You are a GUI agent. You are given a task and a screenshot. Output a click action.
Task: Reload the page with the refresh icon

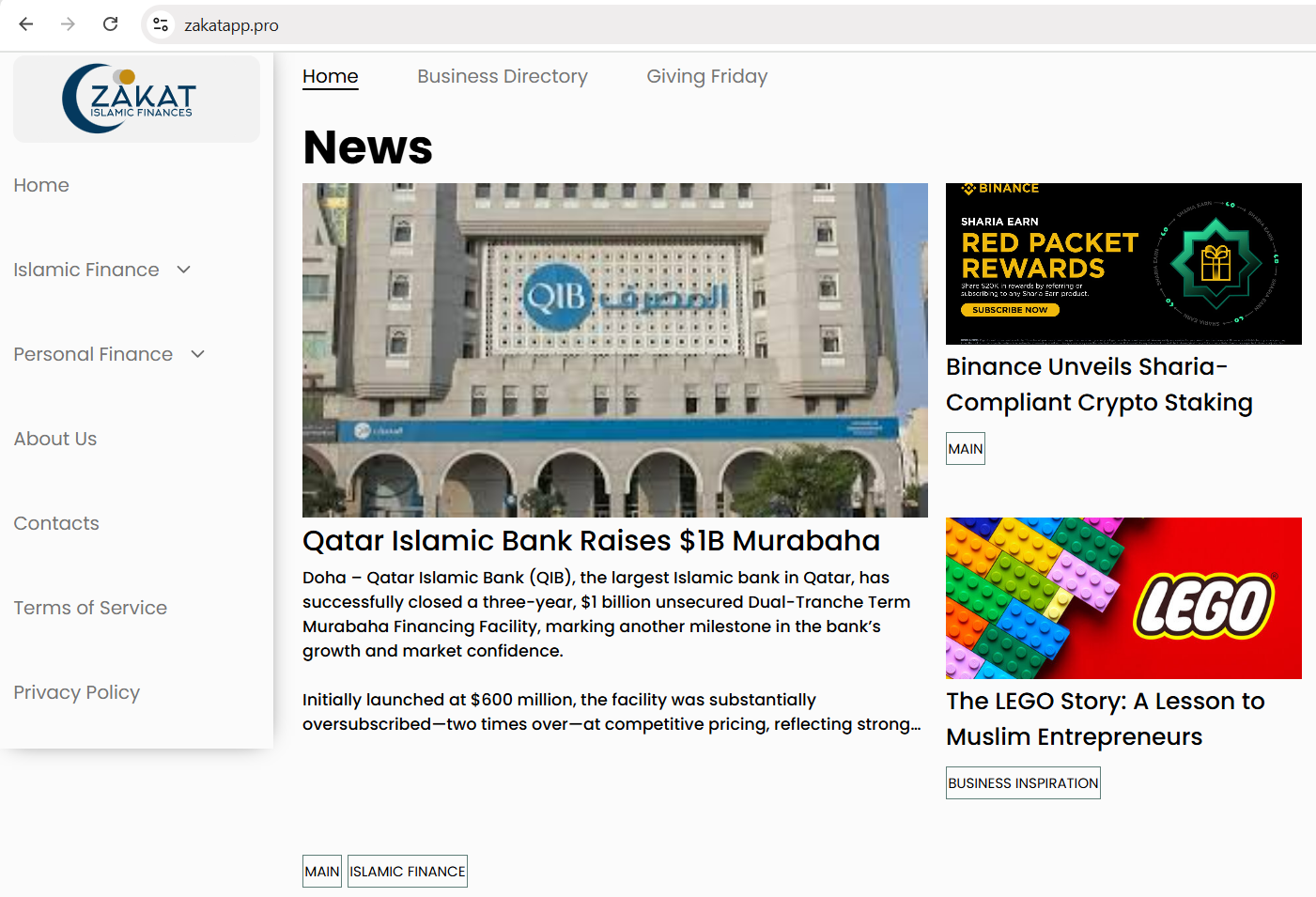(110, 24)
